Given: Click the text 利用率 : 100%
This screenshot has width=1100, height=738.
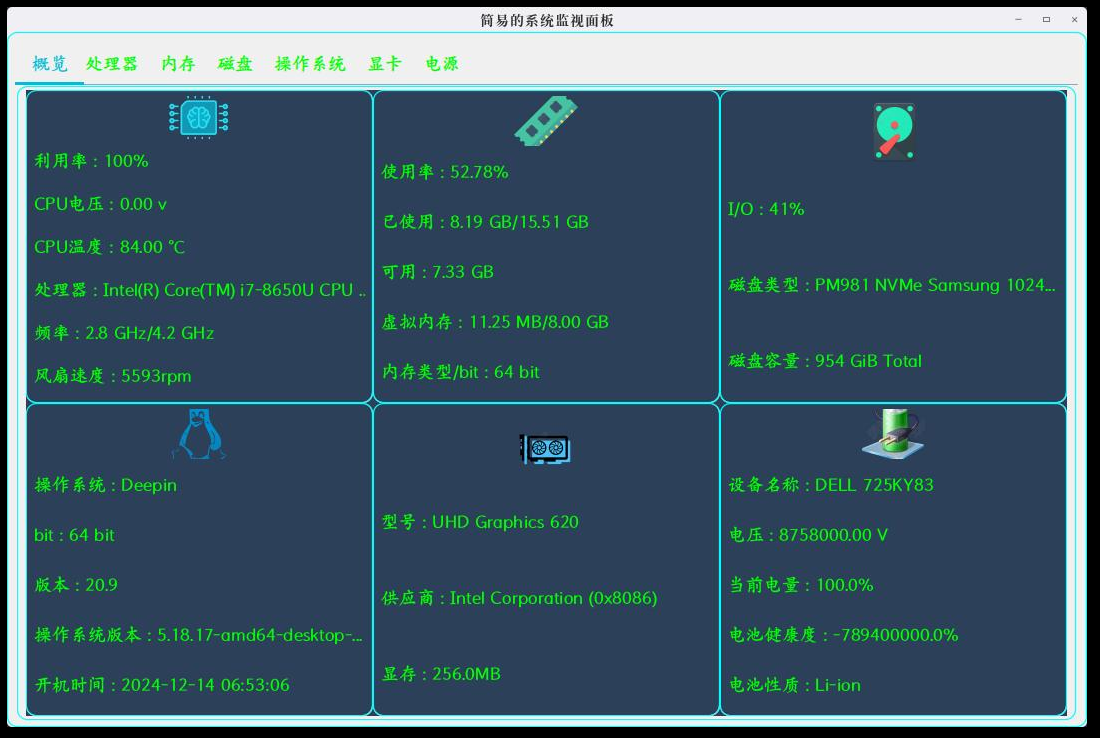Looking at the screenshot, I should (91, 161).
